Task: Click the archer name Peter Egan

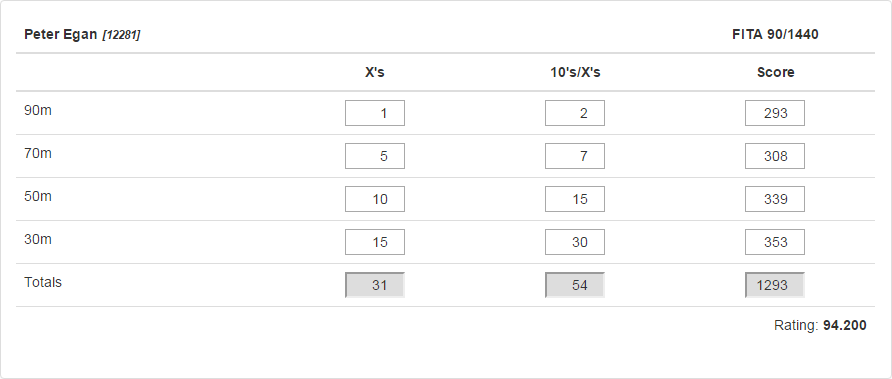Action: [x=61, y=35]
